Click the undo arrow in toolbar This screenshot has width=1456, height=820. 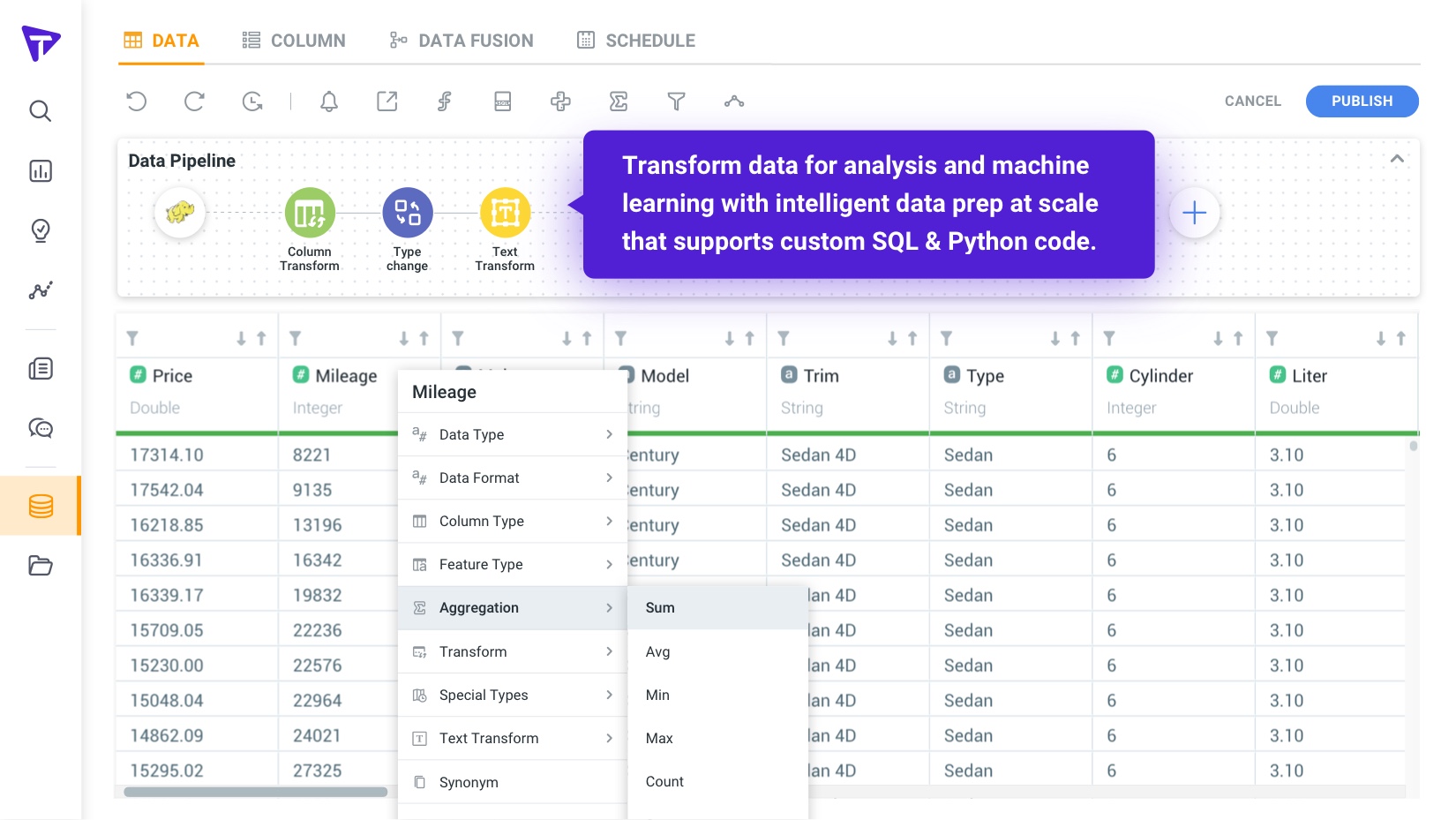(x=136, y=102)
